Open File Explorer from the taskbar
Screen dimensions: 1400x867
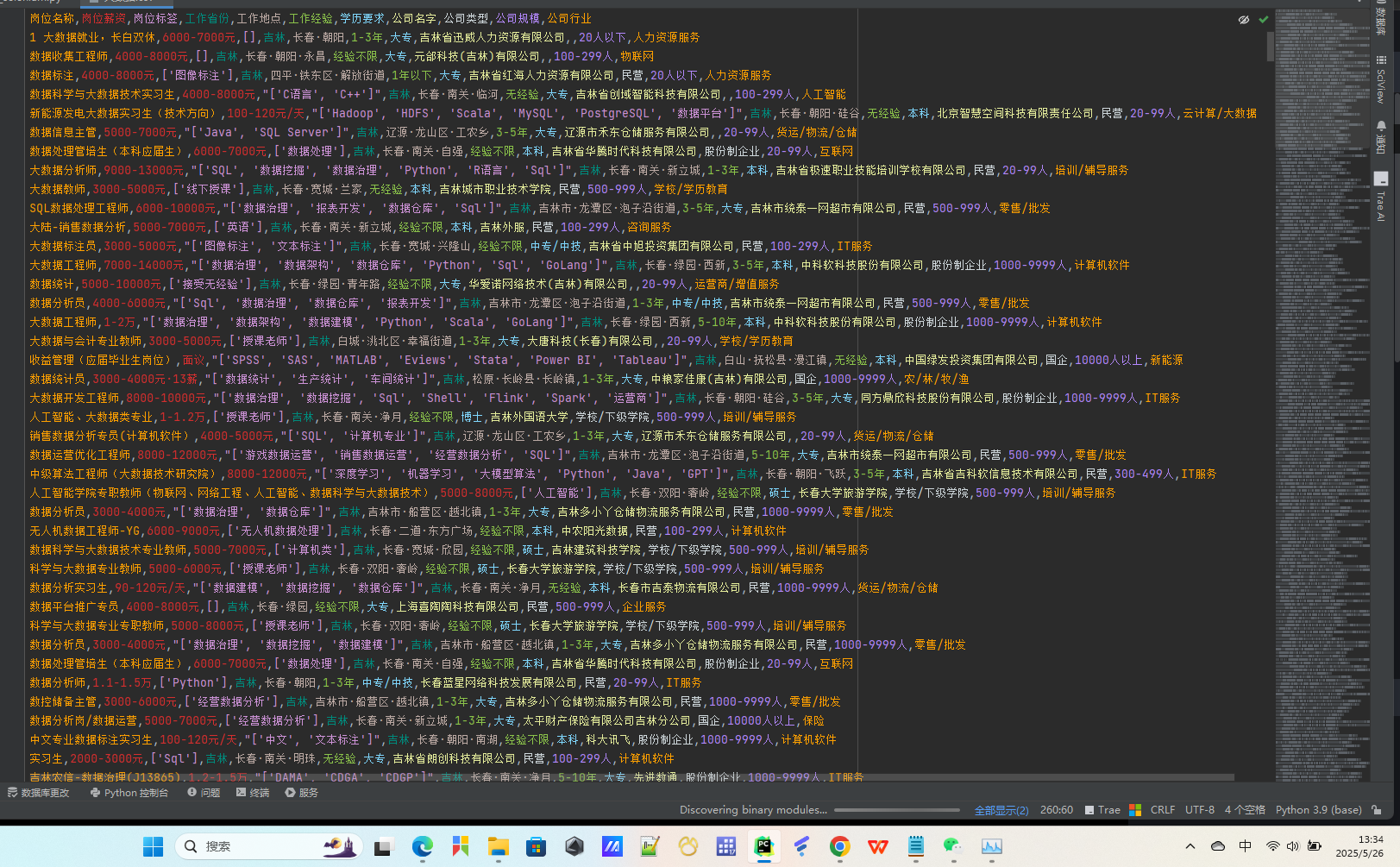click(498, 847)
